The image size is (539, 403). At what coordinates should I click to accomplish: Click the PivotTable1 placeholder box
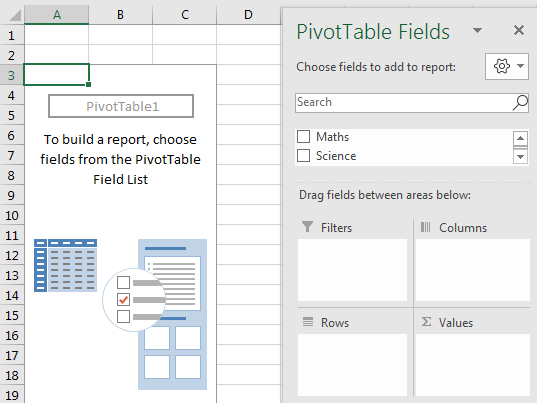(121, 106)
